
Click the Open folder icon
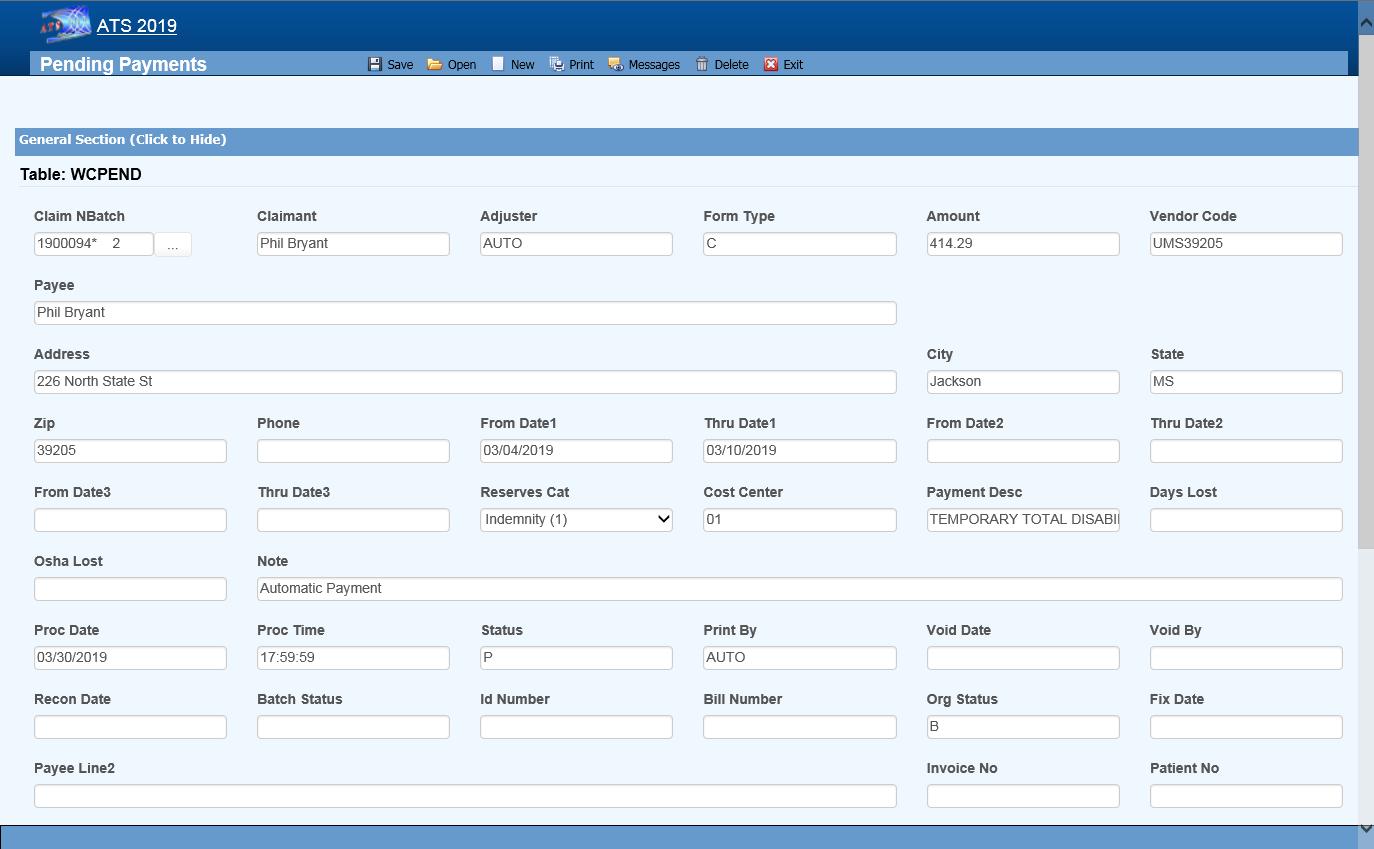(435, 64)
